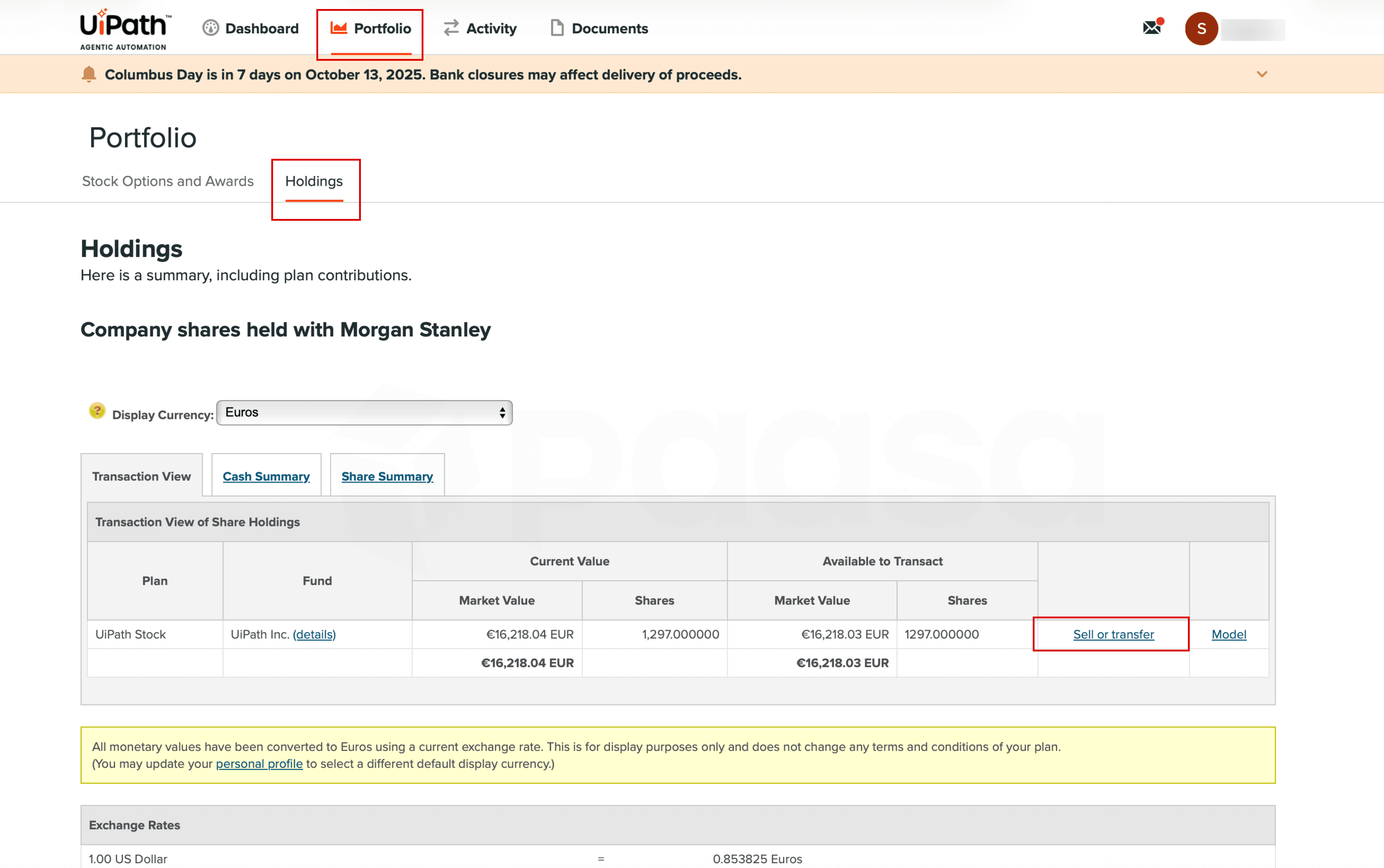Open the mail envelope notifications

[1152, 28]
